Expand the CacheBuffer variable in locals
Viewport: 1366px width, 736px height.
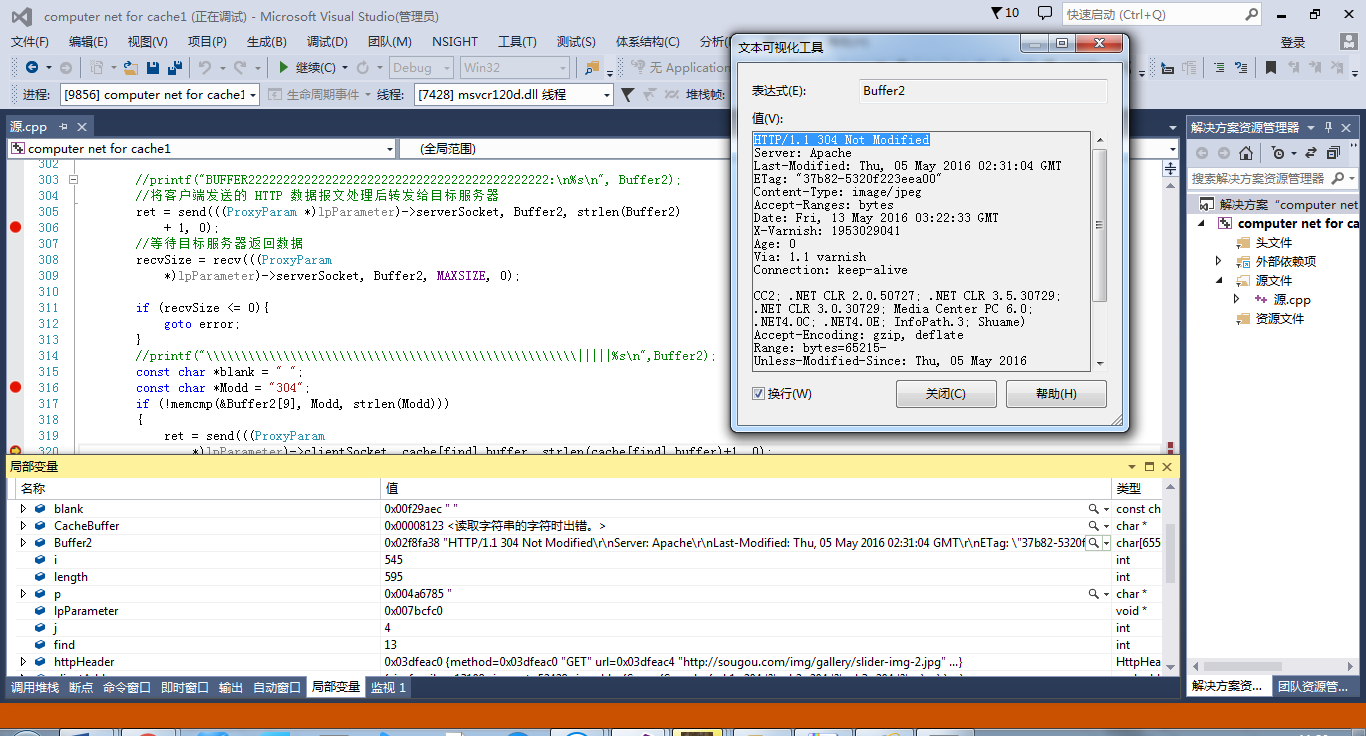(23, 526)
